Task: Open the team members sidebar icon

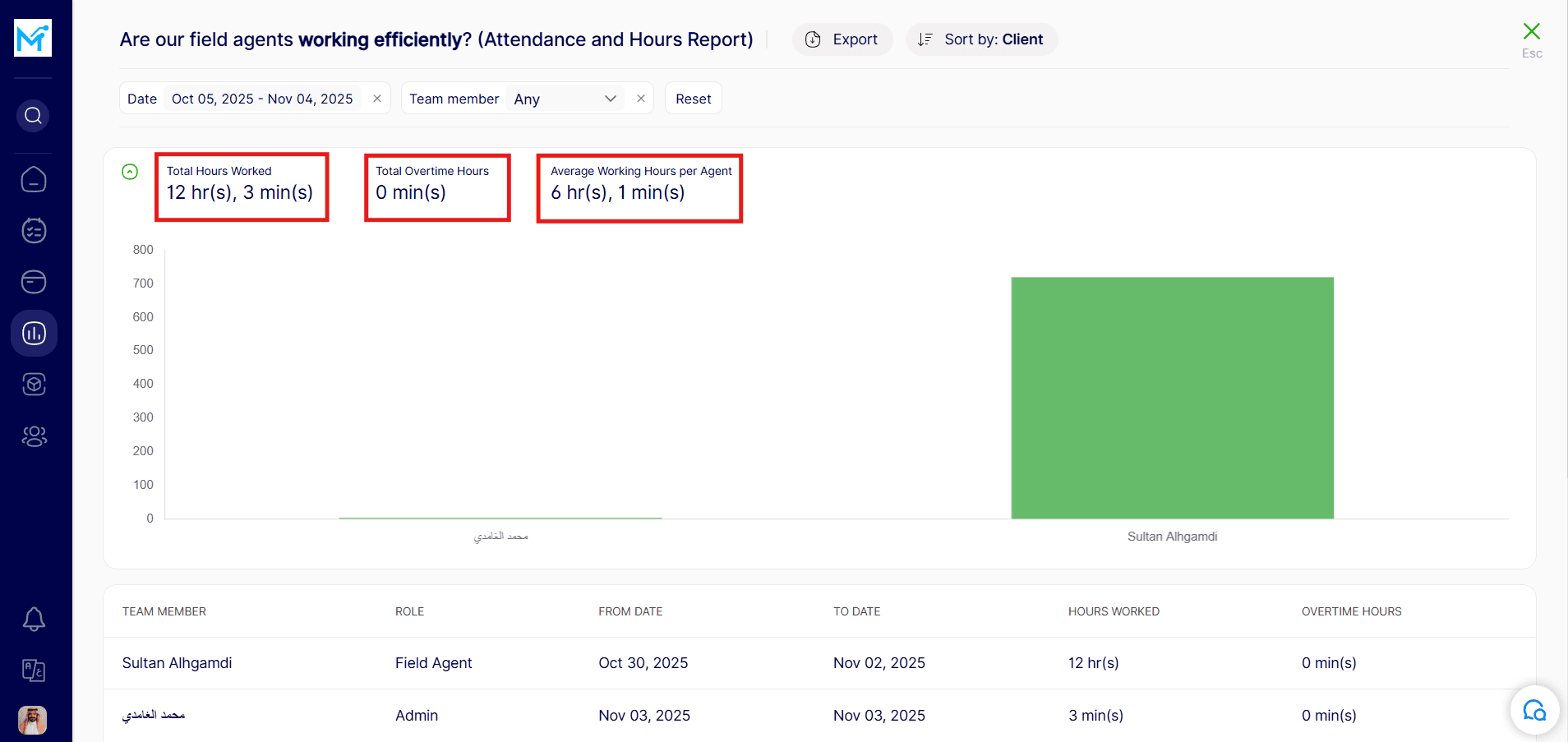Action: 34,436
